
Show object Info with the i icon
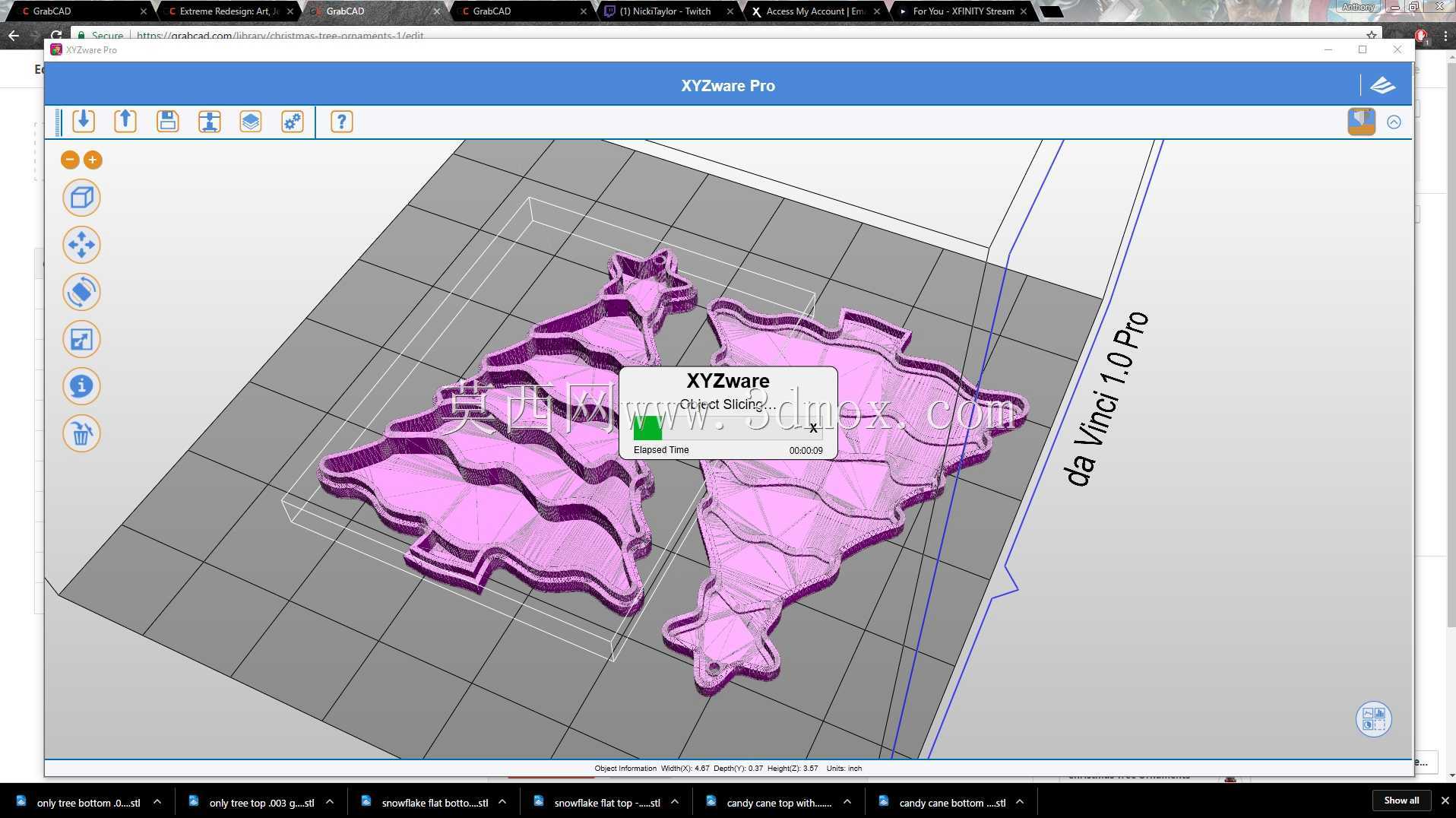pyautogui.click(x=81, y=386)
